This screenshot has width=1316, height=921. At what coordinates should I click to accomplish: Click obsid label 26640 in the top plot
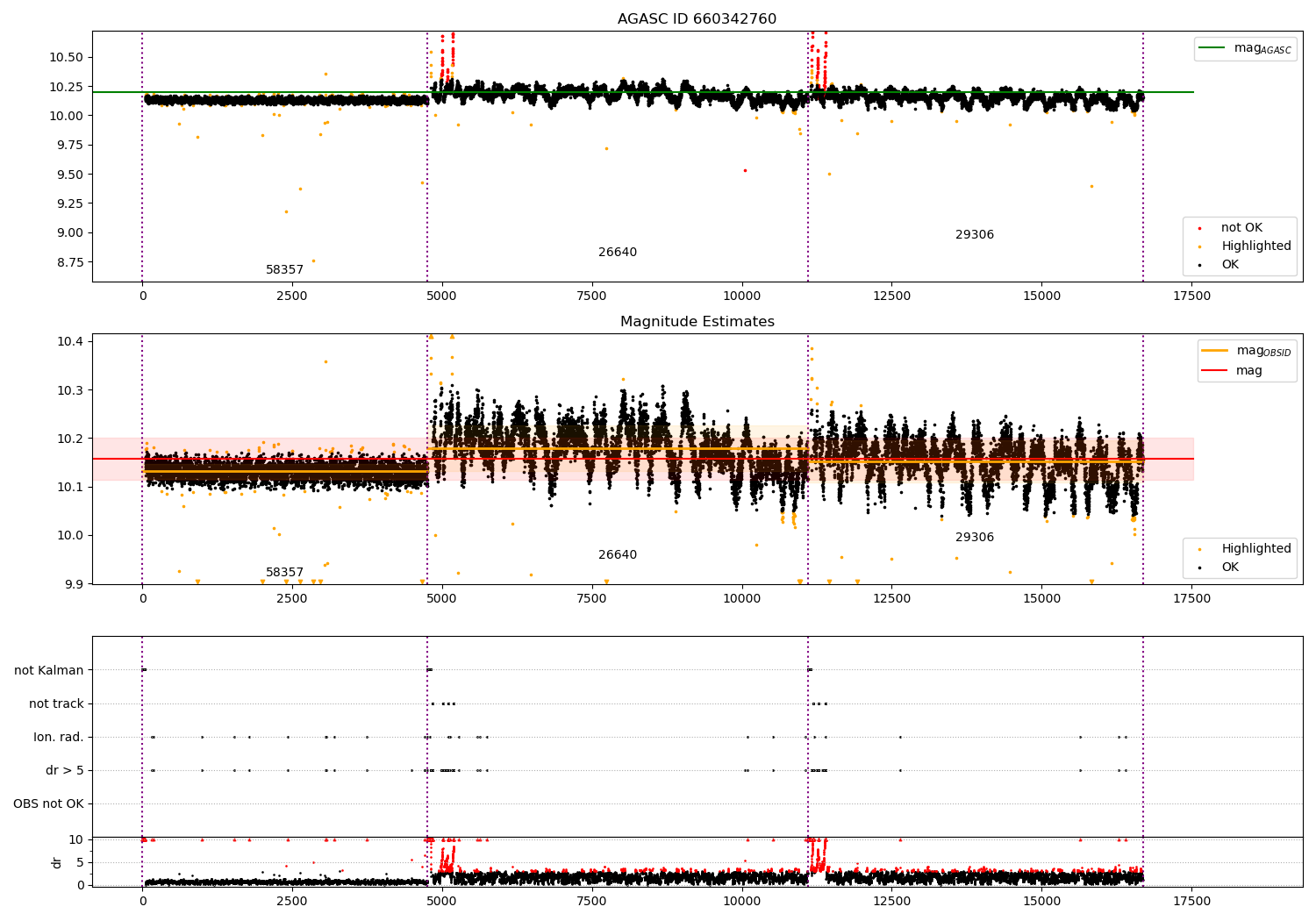pyautogui.click(x=618, y=253)
